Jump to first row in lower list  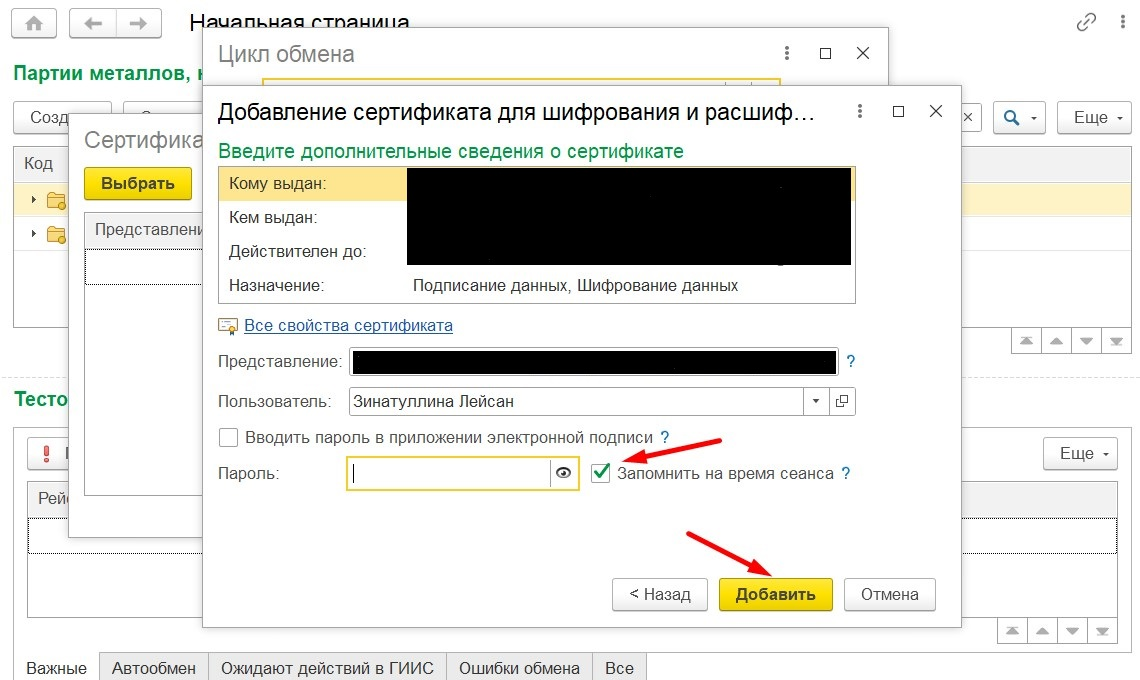coord(1012,631)
